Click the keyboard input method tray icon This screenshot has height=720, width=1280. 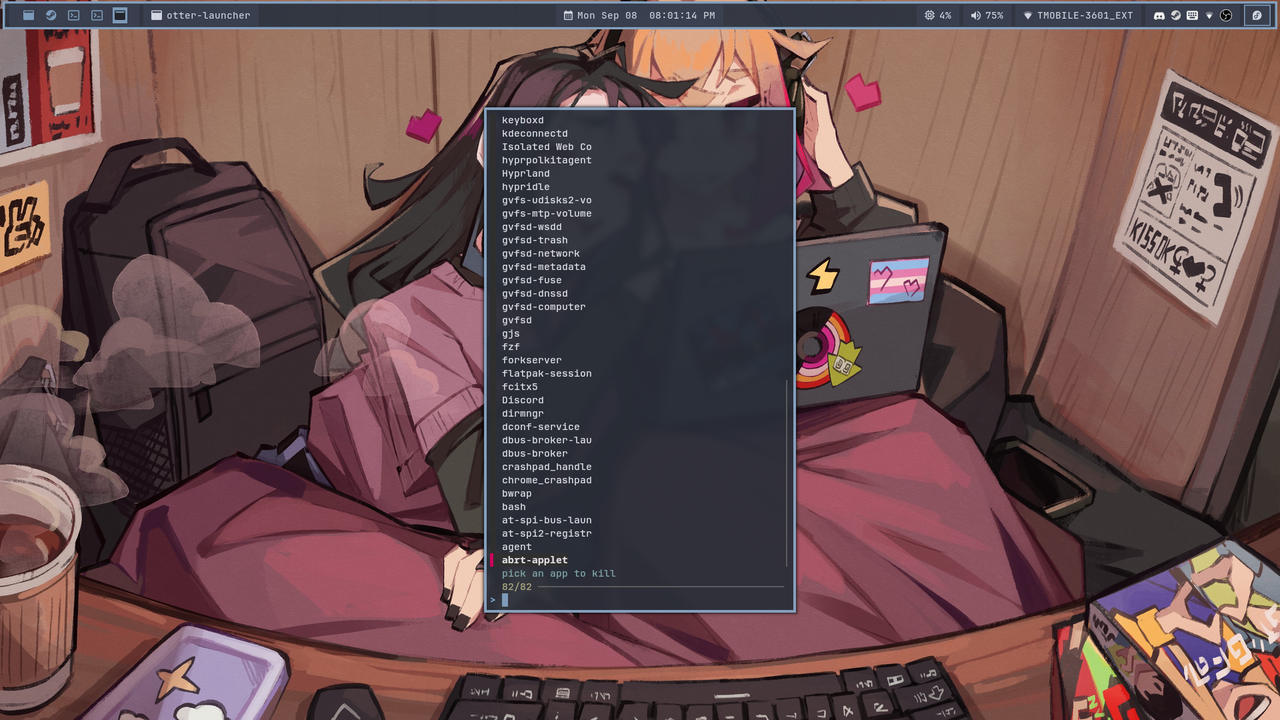coord(1192,16)
